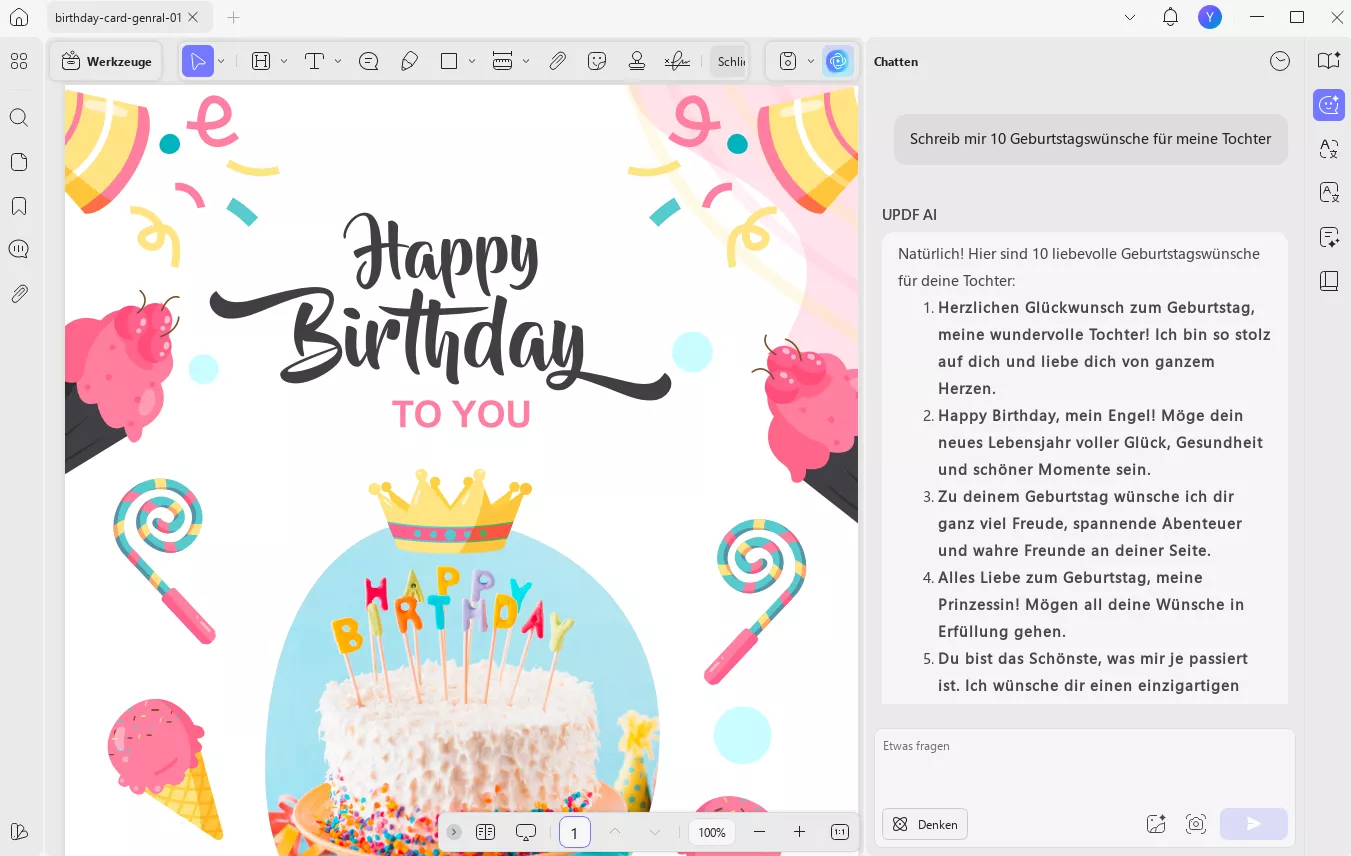
Task: Expand the text tool dropdown arrow
Action: (x=338, y=61)
